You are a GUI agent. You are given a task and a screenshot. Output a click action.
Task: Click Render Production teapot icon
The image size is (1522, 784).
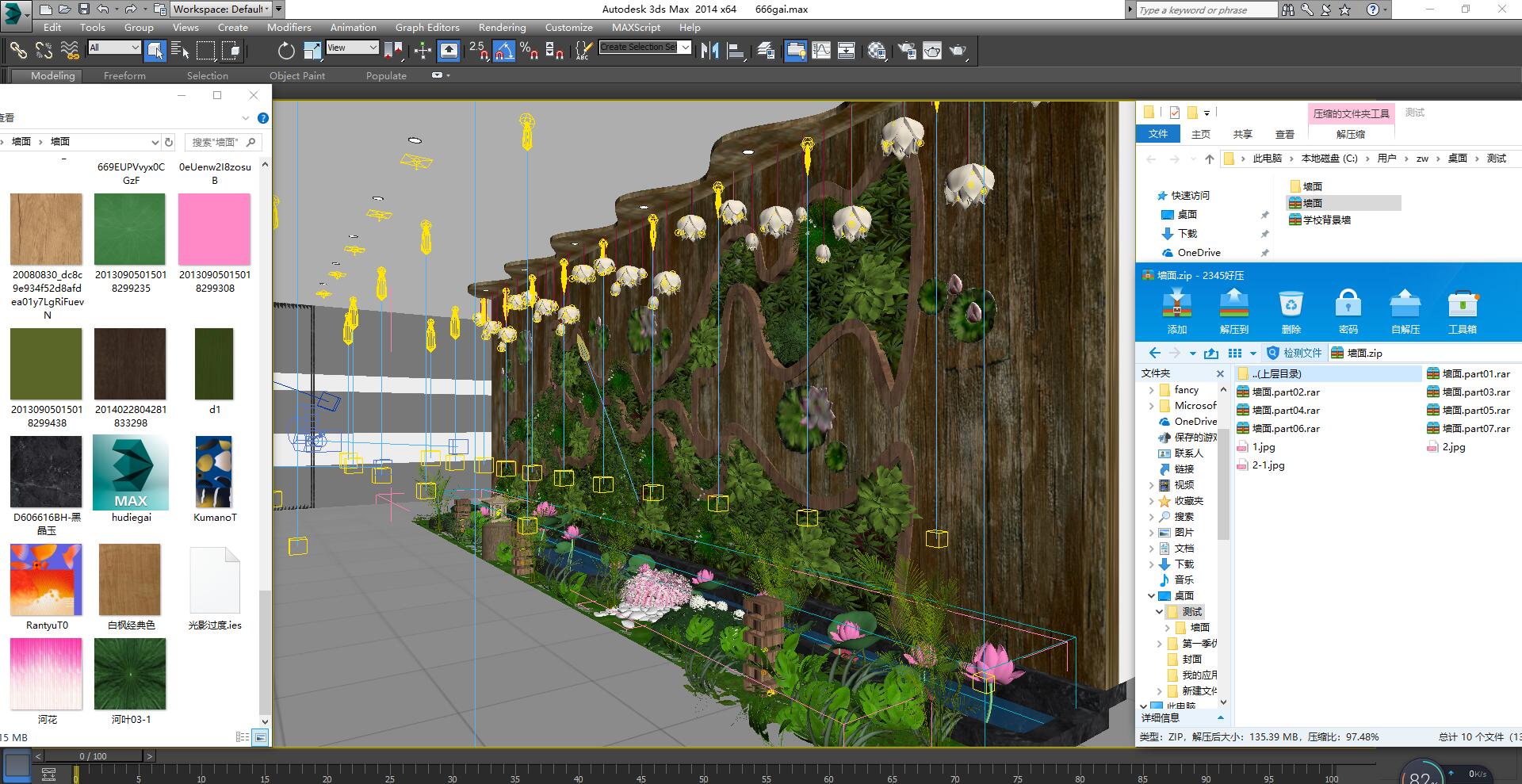(x=958, y=51)
